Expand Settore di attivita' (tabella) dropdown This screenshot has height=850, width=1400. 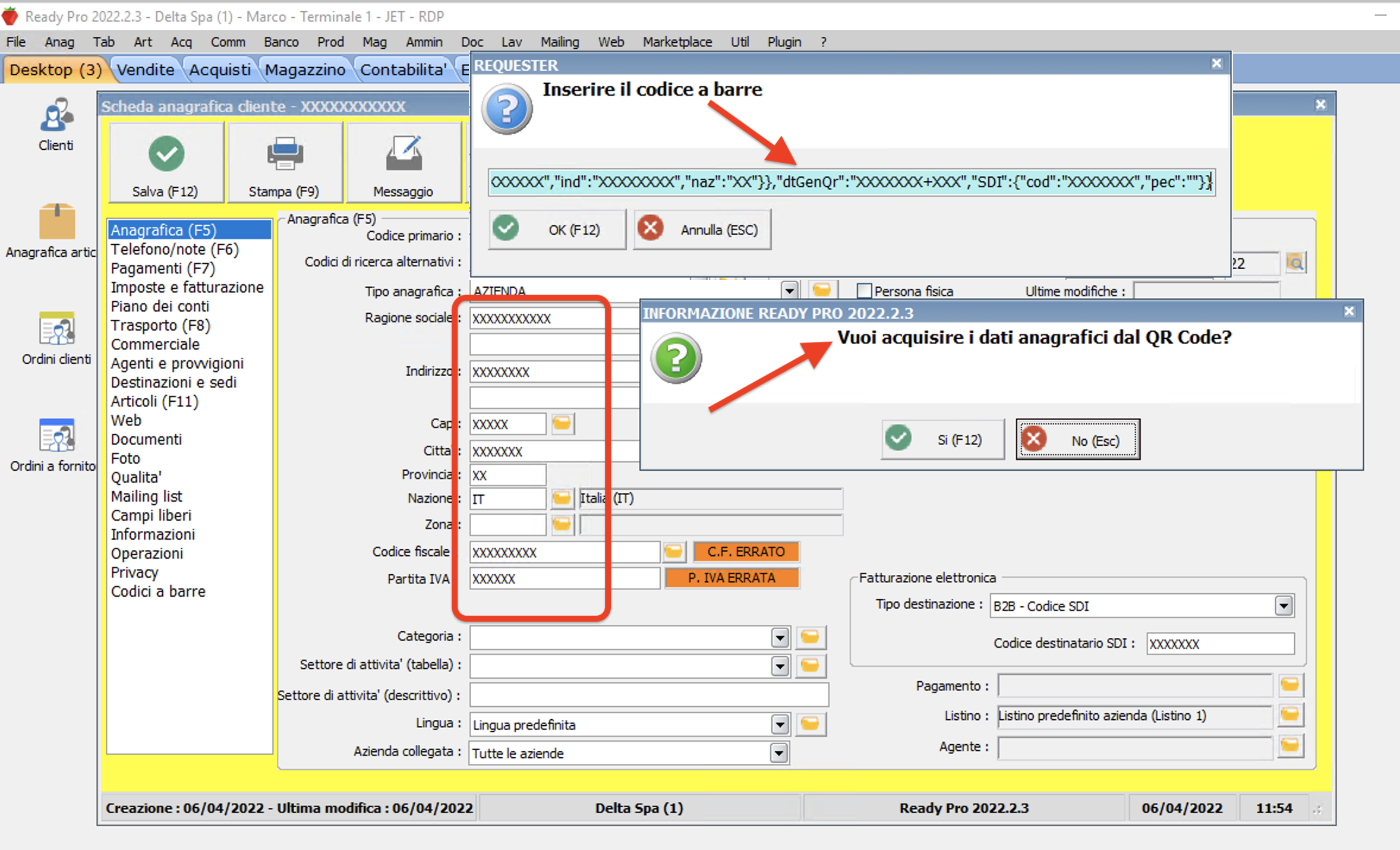tap(780, 666)
